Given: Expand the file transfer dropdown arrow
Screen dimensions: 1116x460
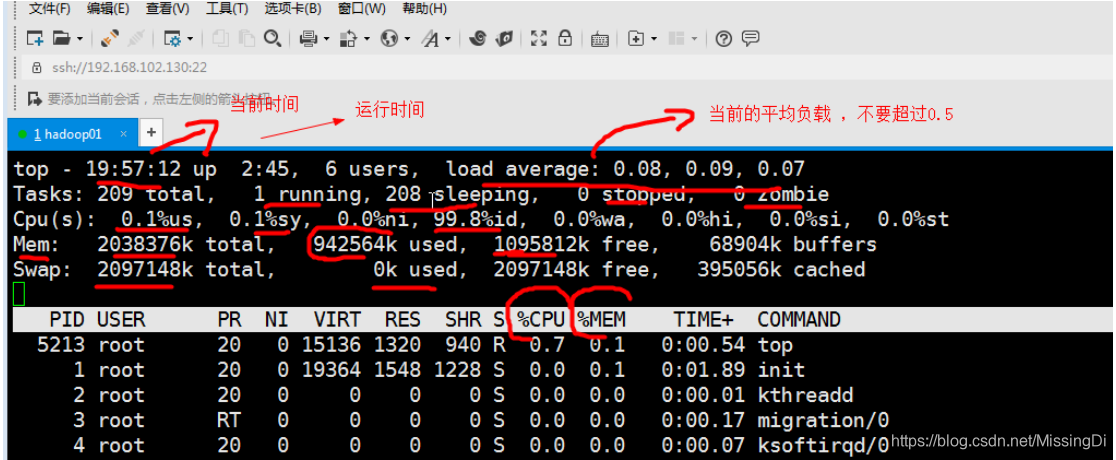Looking at the screenshot, I should (367, 39).
